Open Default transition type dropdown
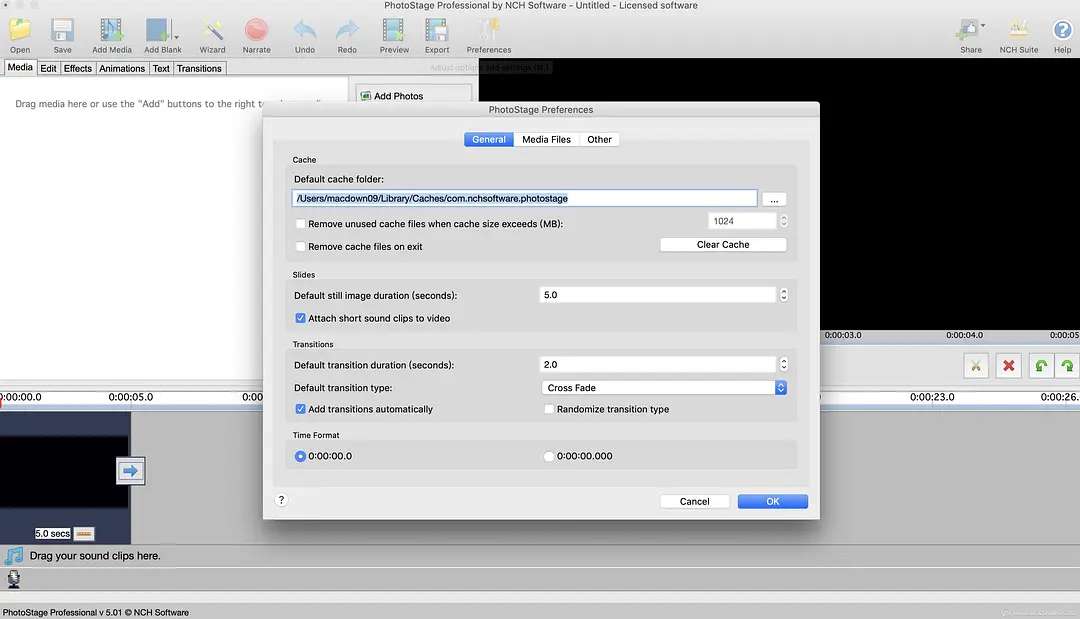 click(x=664, y=388)
